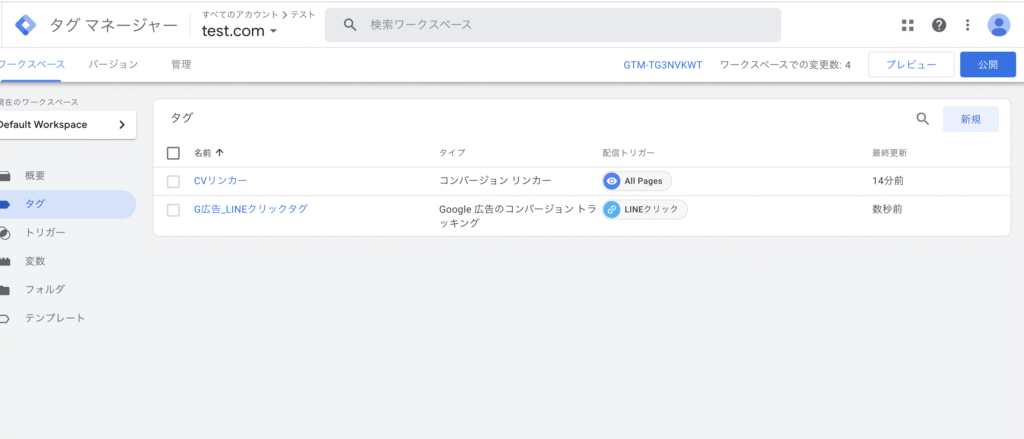1024x439 pixels.
Task: Click the search icon in タグ panel
Action: click(x=923, y=119)
